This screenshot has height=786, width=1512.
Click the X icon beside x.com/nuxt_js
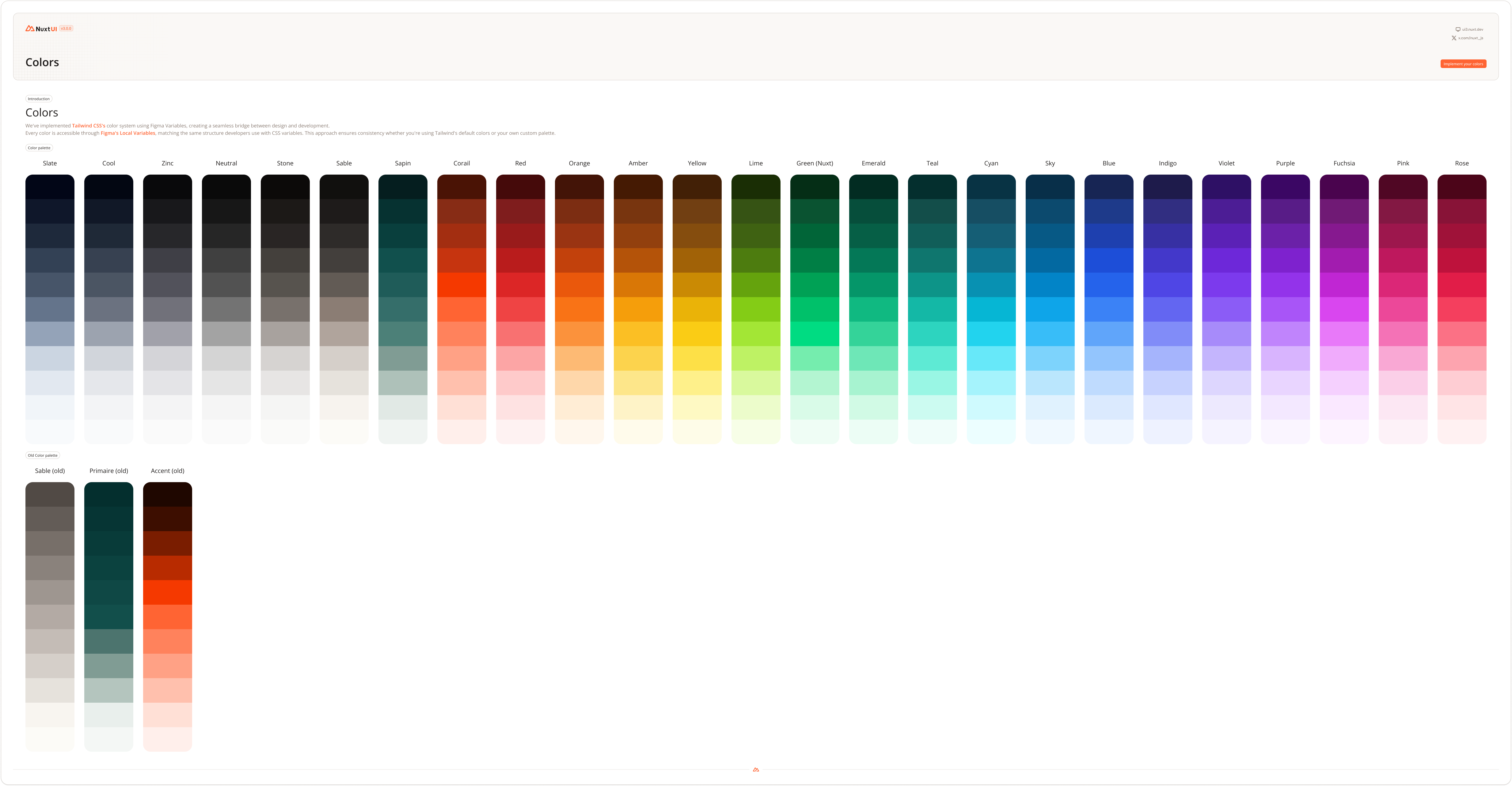tap(1454, 38)
